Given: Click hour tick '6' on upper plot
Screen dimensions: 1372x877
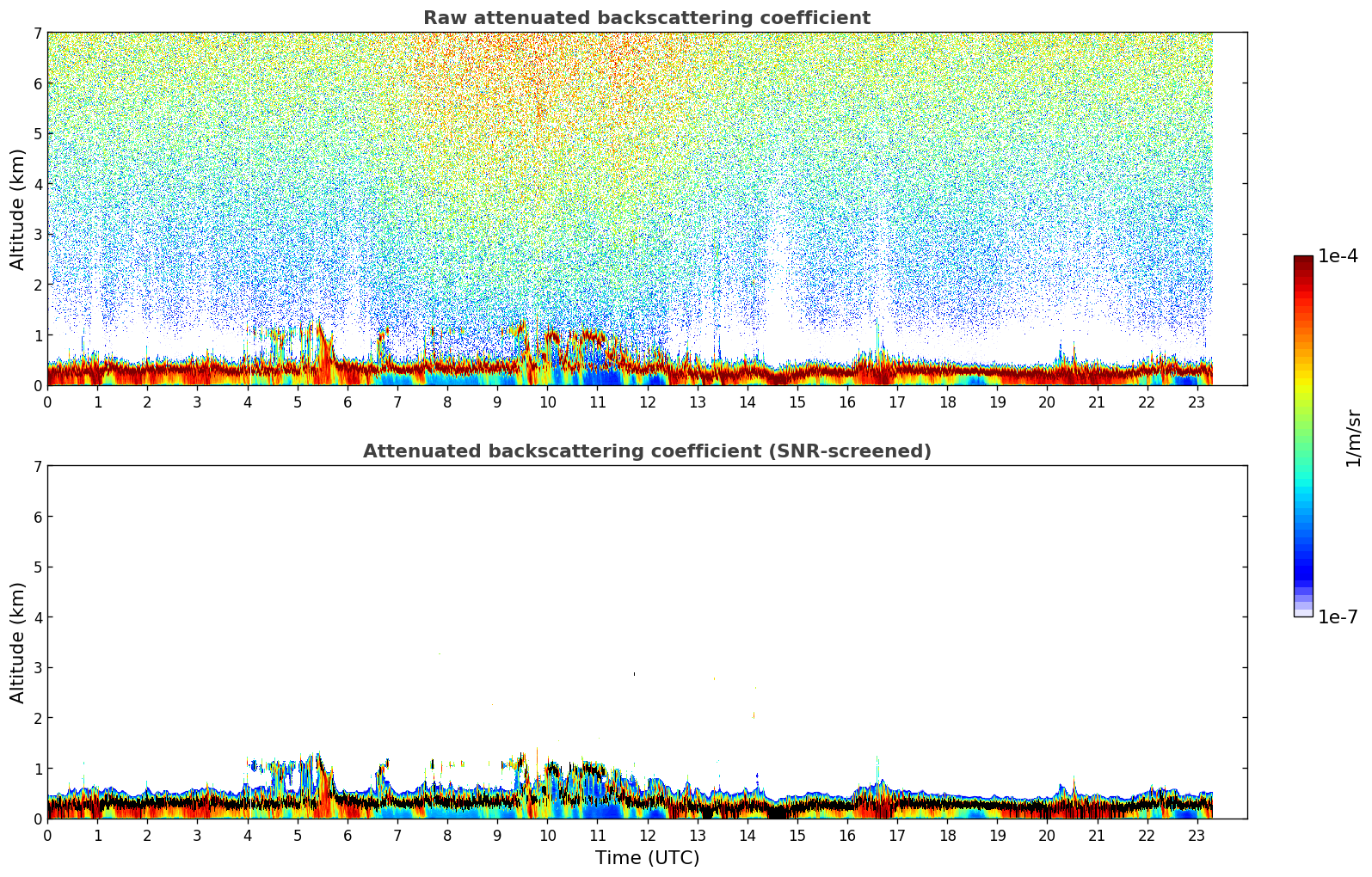Looking at the screenshot, I should click(x=348, y=402).
